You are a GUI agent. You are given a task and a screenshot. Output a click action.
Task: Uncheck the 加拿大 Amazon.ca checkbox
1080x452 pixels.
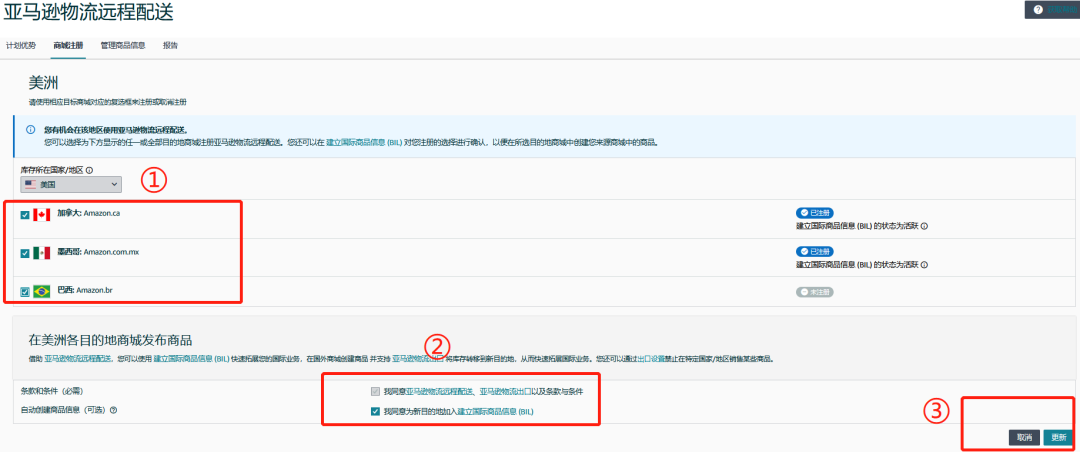[x=25, y=215]
